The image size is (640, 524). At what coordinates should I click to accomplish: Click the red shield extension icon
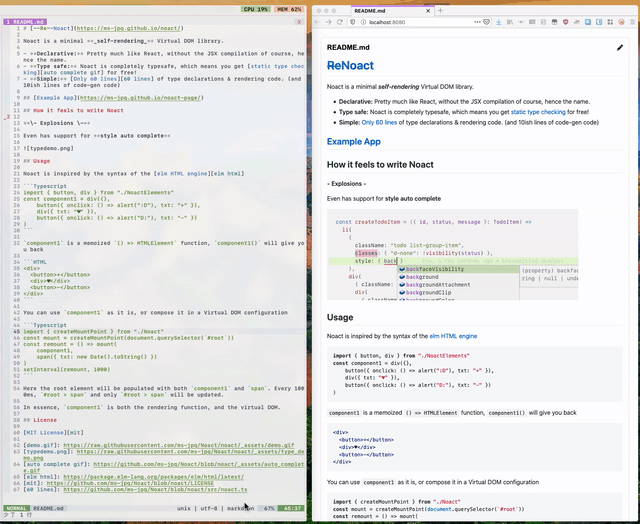565,22
